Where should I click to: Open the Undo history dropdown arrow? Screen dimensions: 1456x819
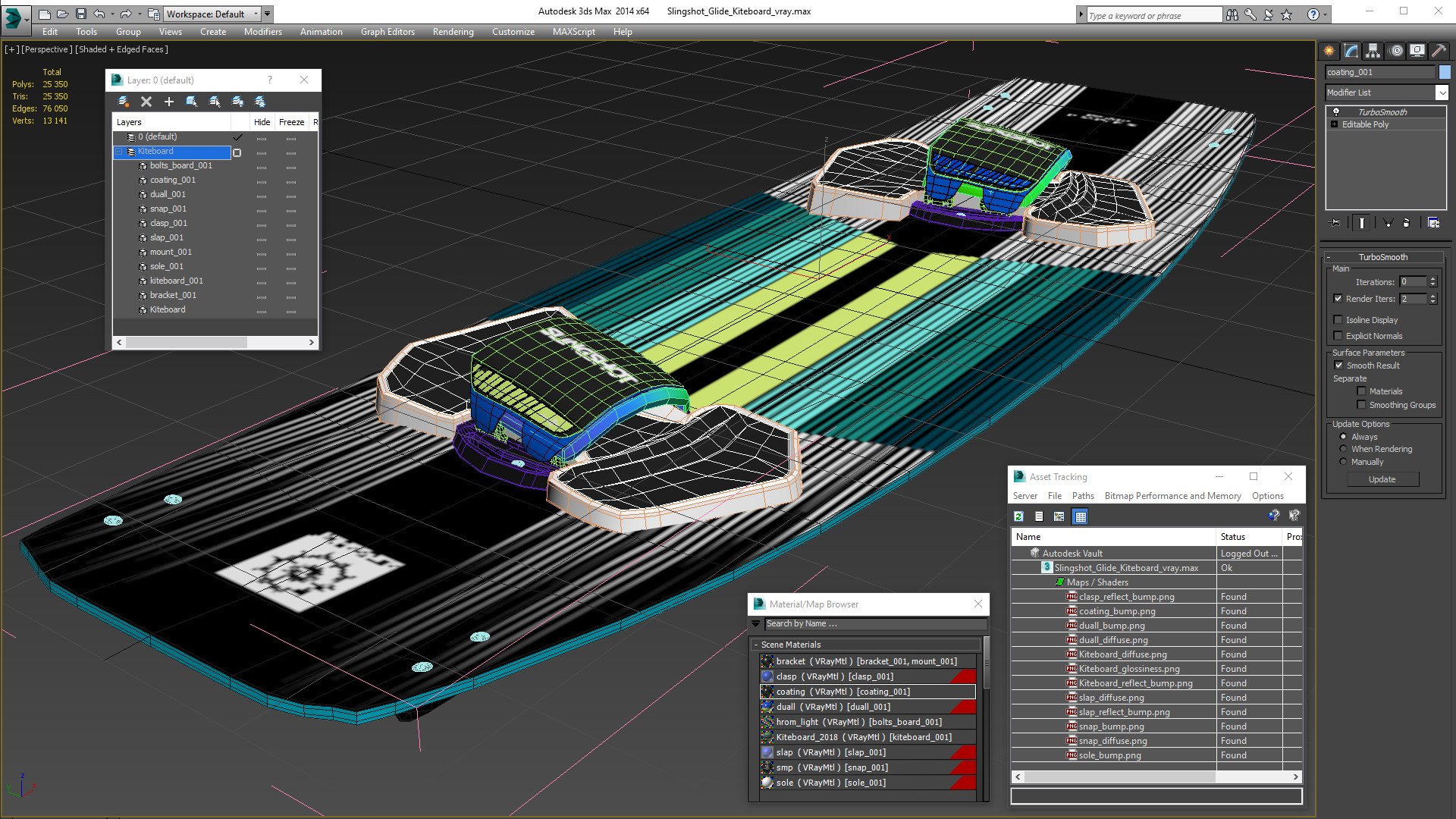(x=111, y=14)
